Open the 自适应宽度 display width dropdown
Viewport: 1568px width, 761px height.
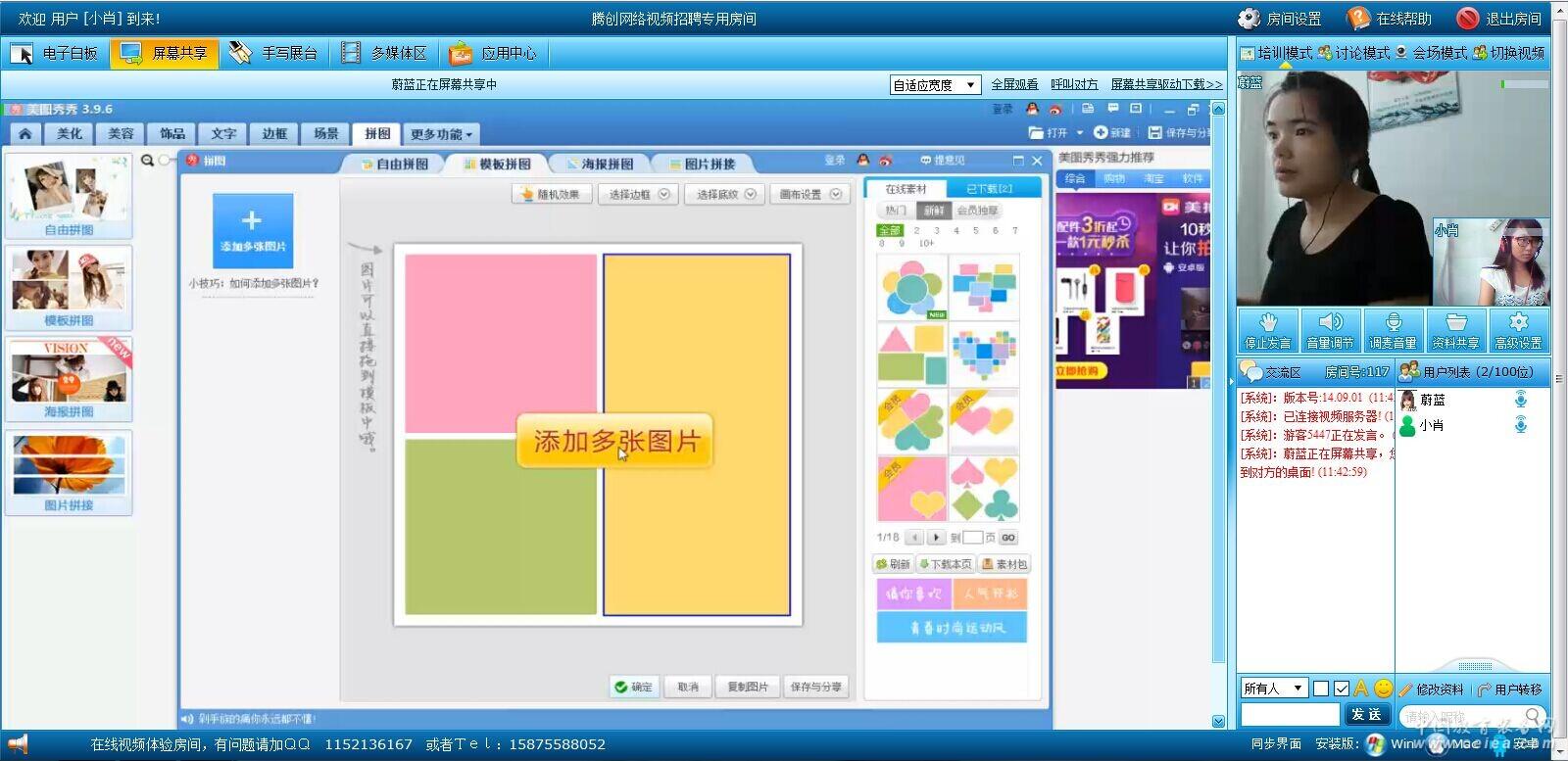(x=935, y=85)
